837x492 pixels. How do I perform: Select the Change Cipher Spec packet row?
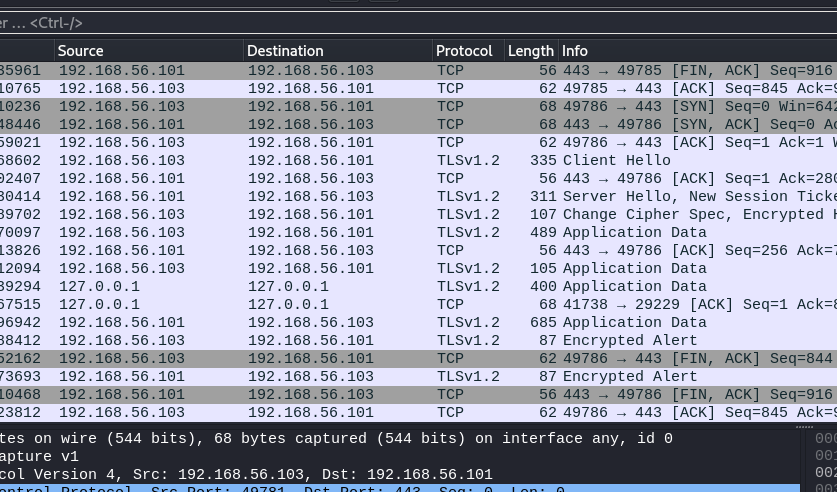coord(418,215)
